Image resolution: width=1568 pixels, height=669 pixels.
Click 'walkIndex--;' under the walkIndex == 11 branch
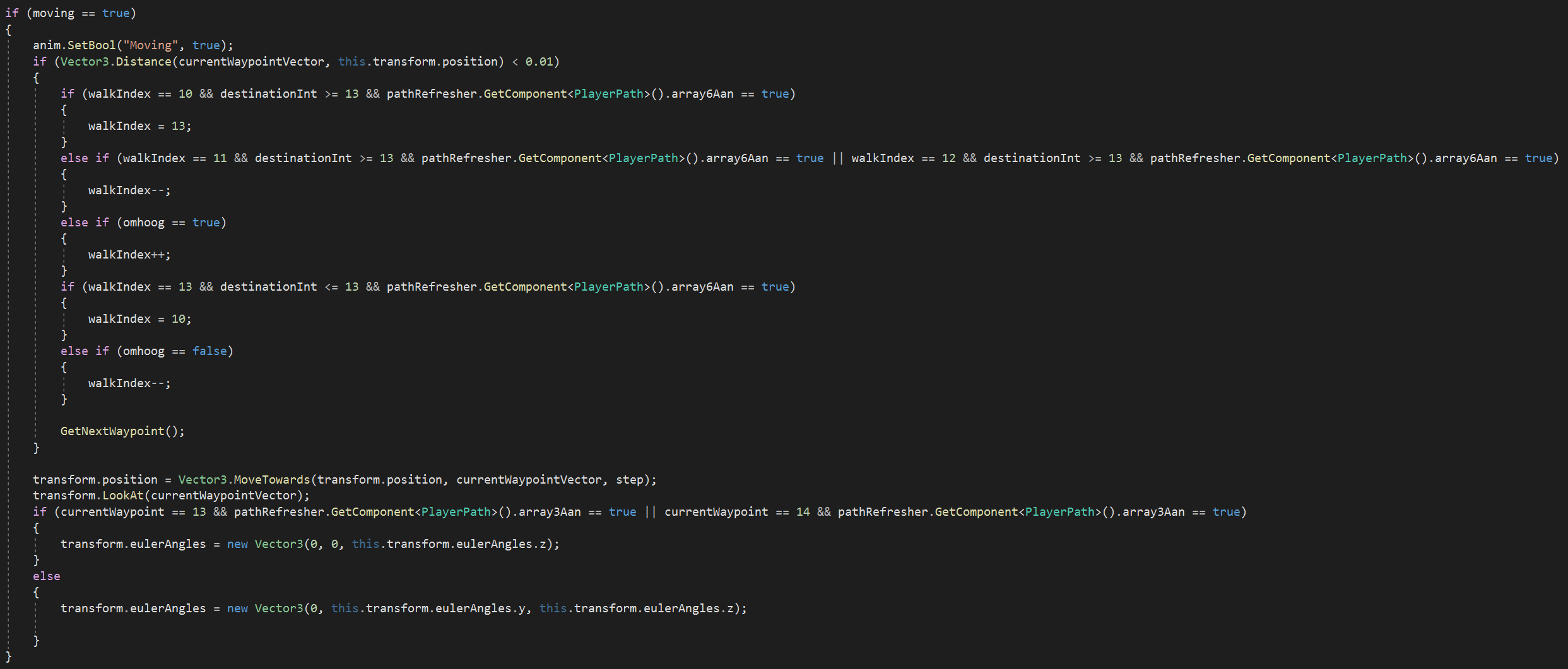129,190
